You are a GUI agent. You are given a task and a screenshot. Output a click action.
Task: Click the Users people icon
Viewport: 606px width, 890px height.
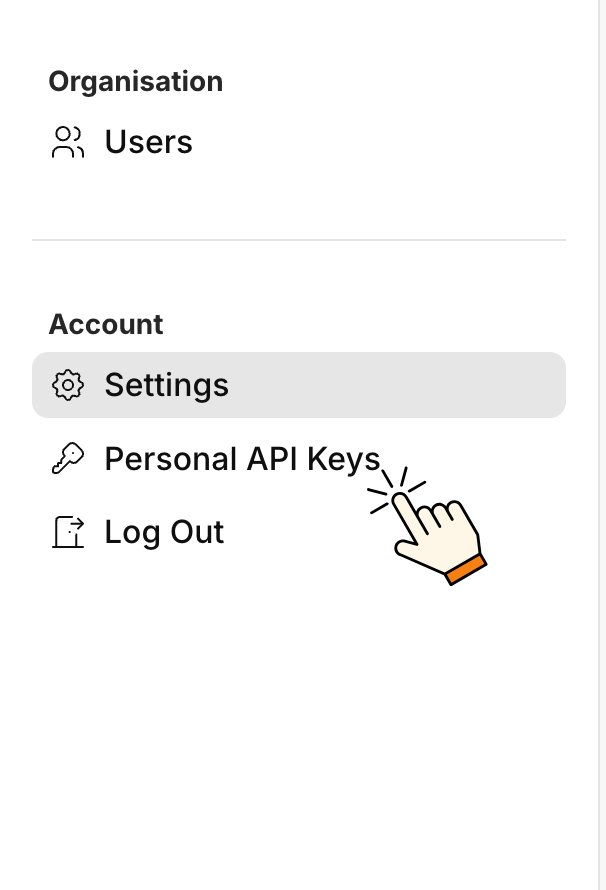pyautogui.click(x=68, y=142)
